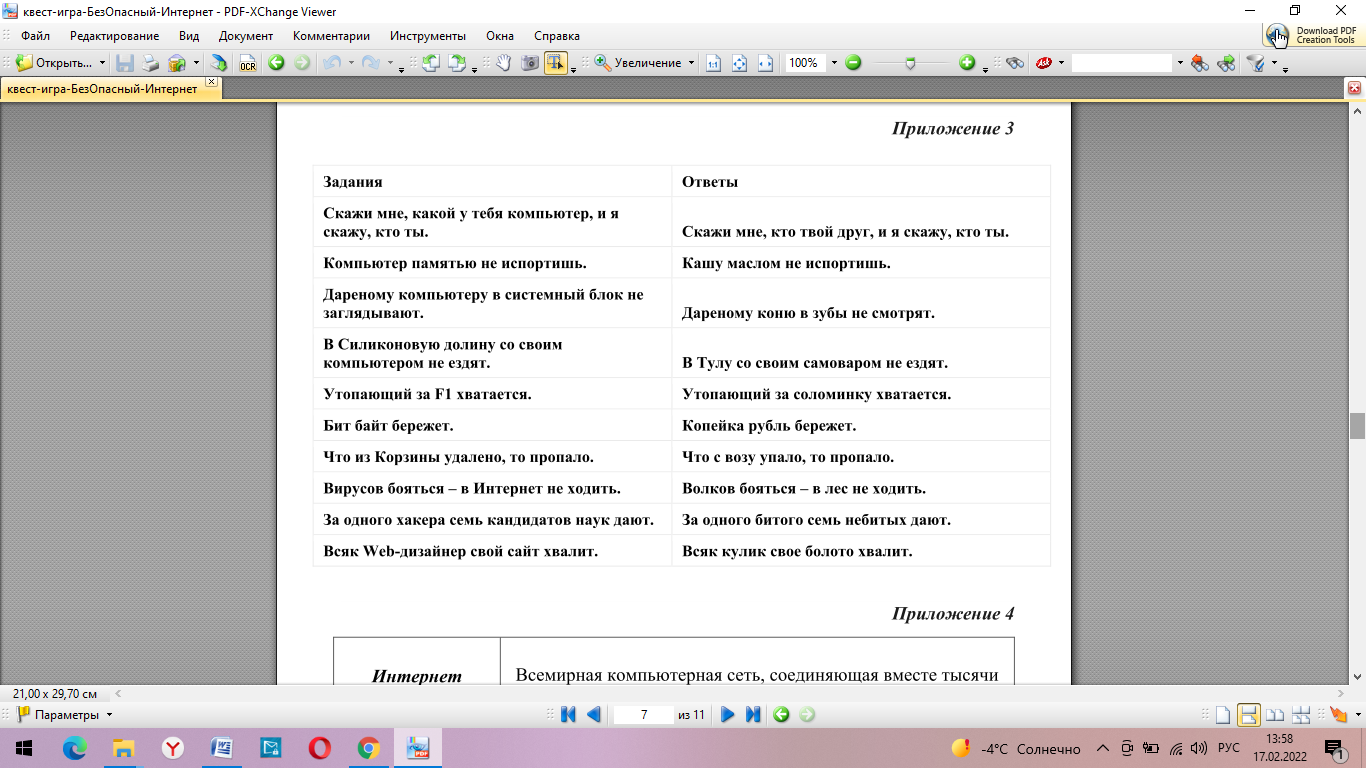Expand the Открыть dropdown arrow
This screenshot has width=1366, height=768.
[x=102, y=63]
